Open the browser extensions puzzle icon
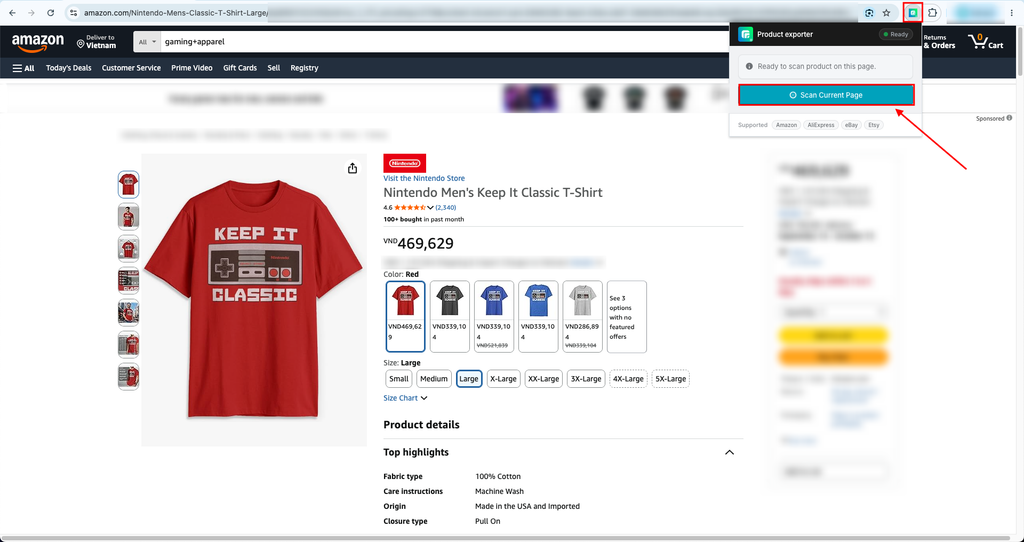The image size is (1024, 542). (933, 12)
